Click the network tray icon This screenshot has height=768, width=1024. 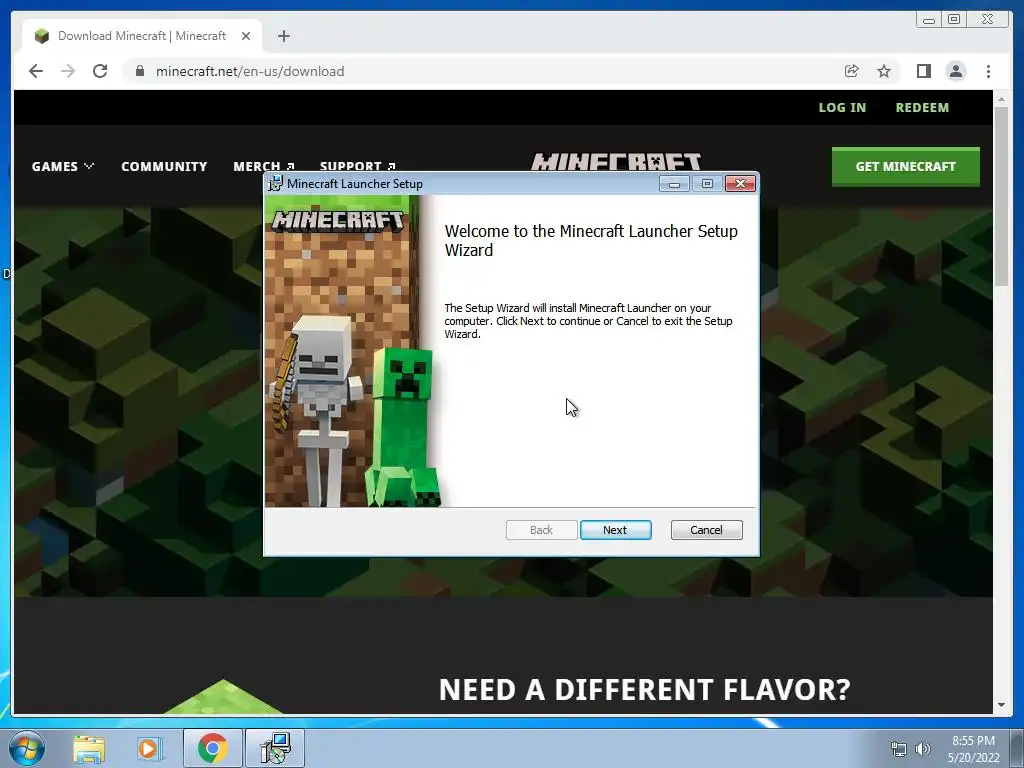tap(898, 749)
